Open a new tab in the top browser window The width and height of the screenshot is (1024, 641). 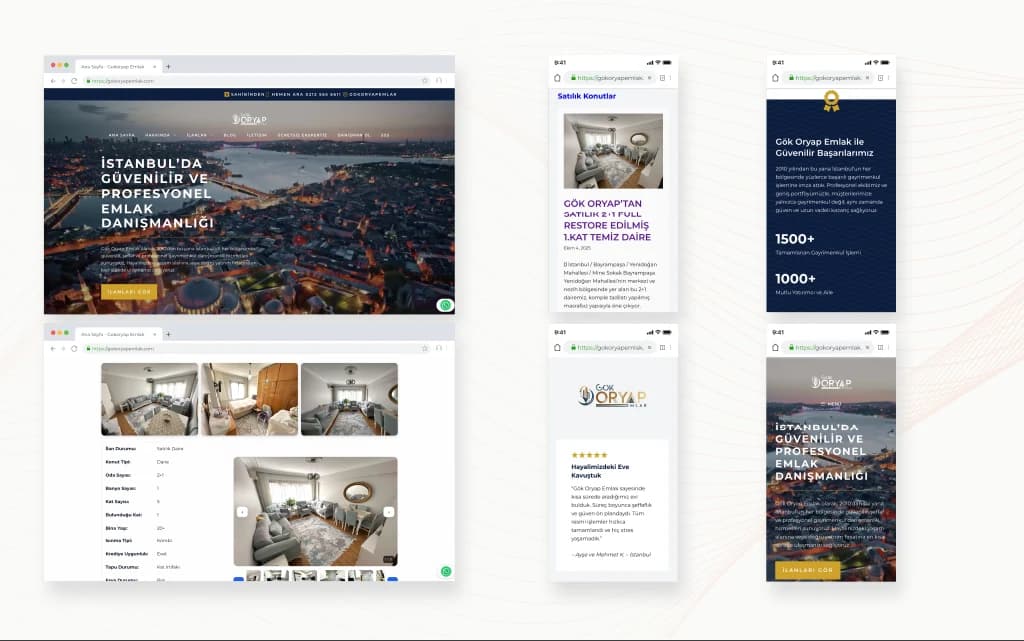168,67
